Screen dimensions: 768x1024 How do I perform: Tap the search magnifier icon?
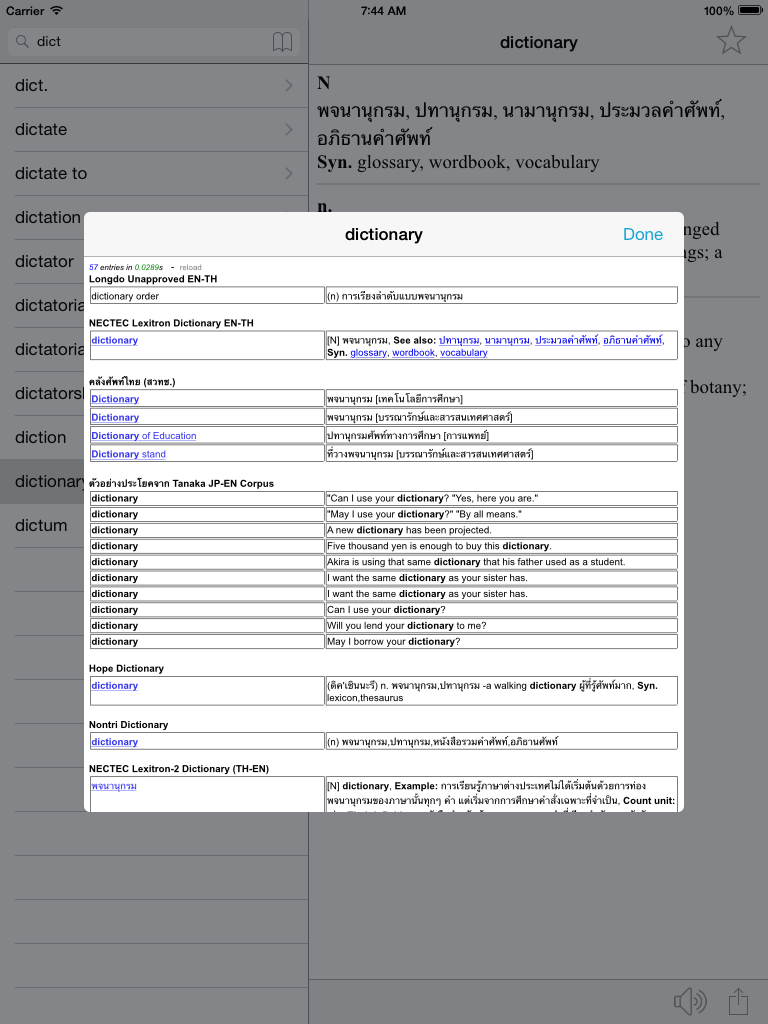pyautogui.click(x=22, y=42)
